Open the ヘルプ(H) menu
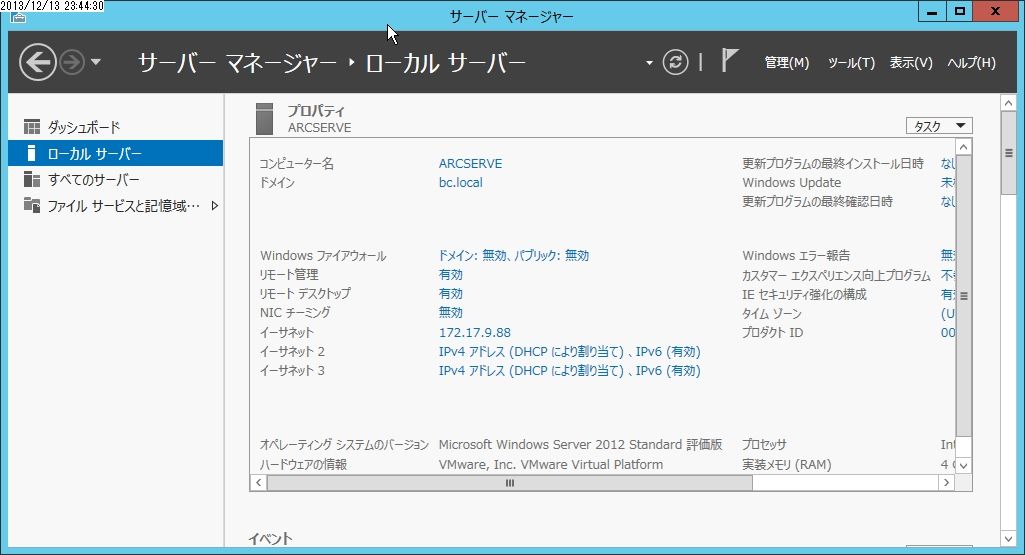Image resolution: width=1025 pixels, height=555 pixels. point(971,63)
